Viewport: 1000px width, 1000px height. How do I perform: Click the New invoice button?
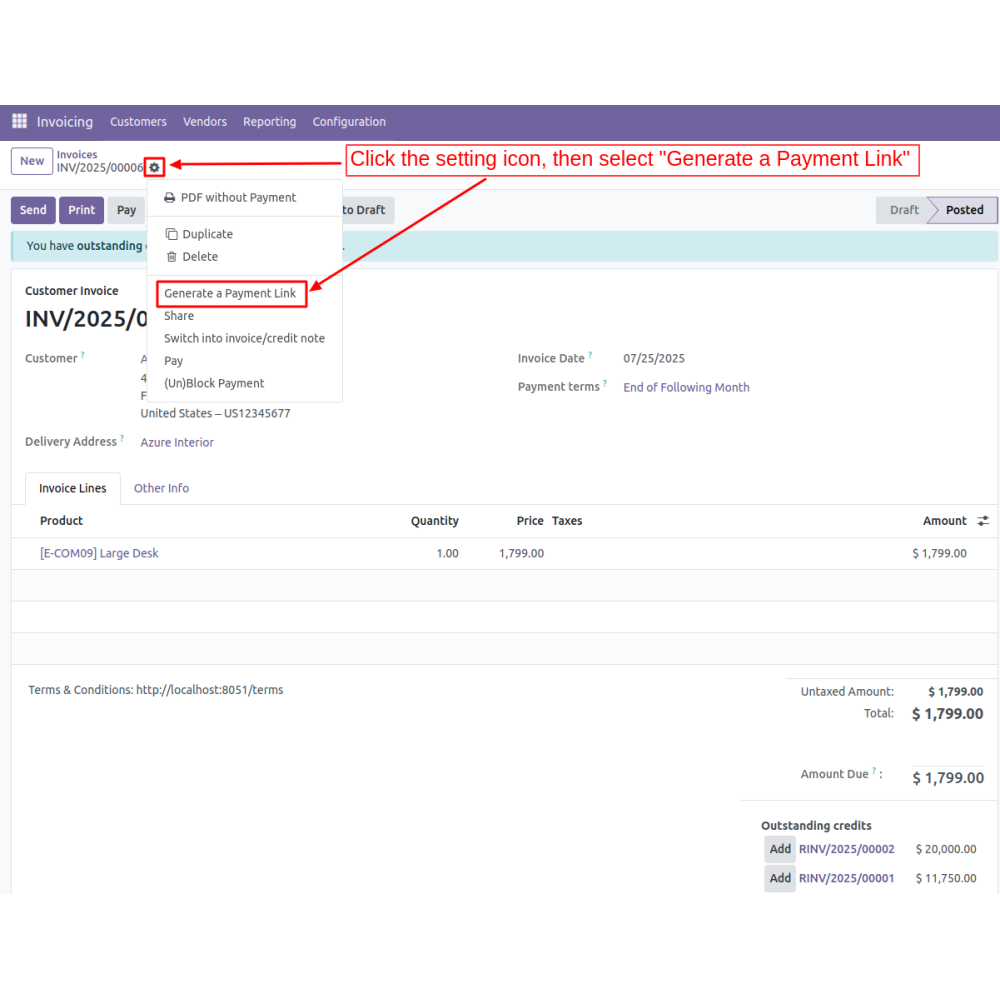point(32,161)
